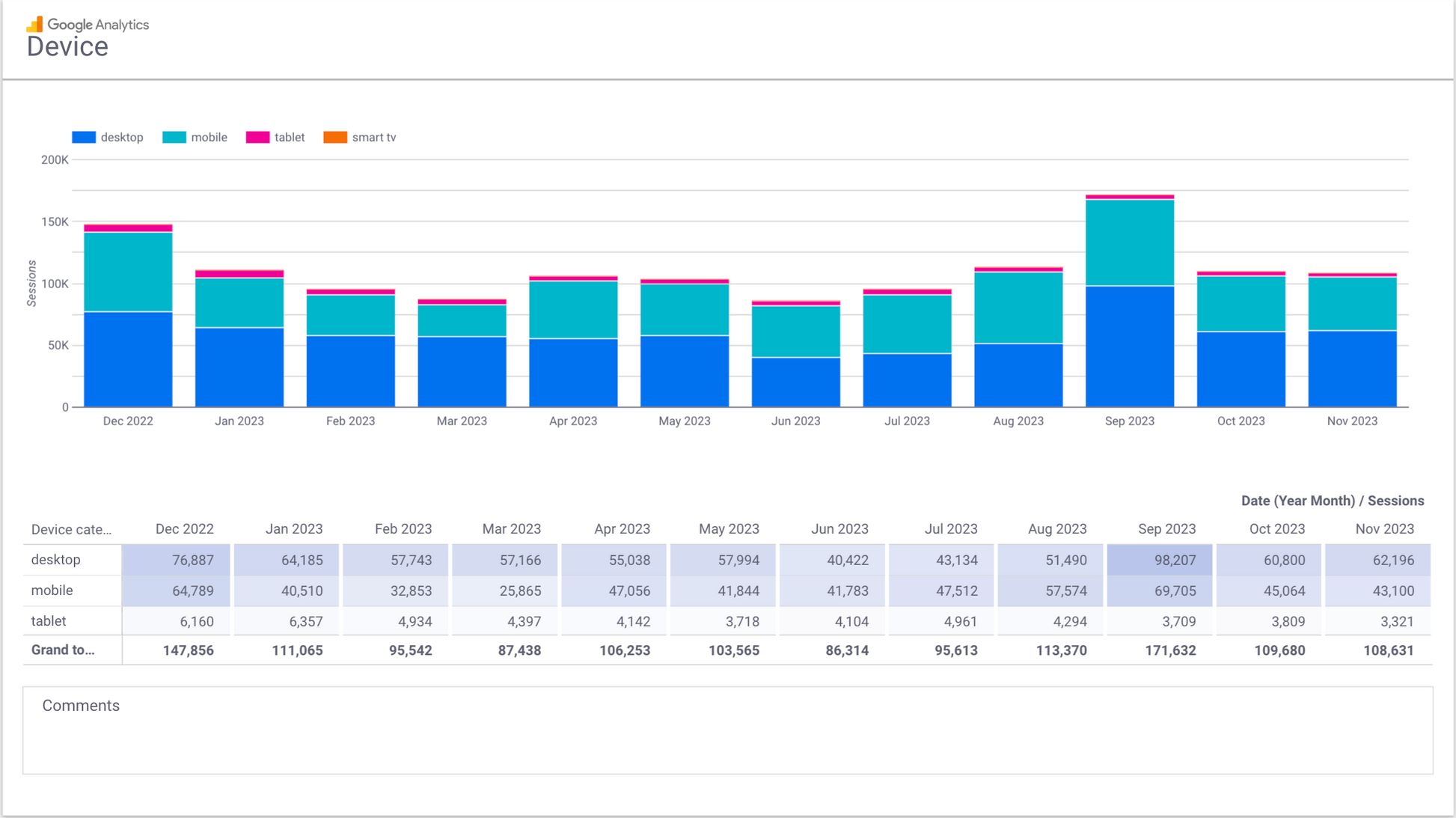Click the Google Analytics logo icon
The height and width of the screenshot is (818, 1456).
click(x=35, y=25)
